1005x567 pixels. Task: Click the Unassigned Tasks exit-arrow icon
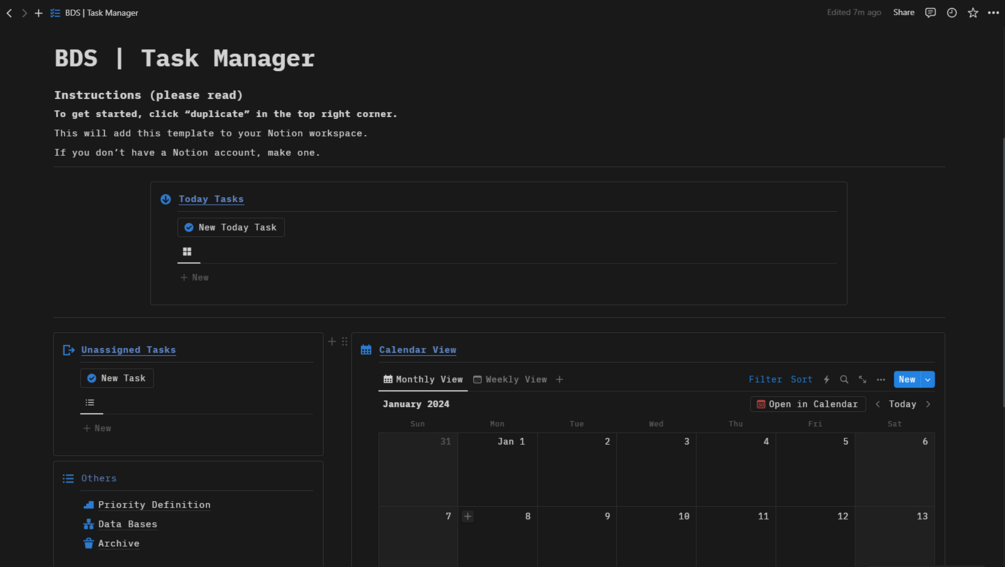point(69,350)
